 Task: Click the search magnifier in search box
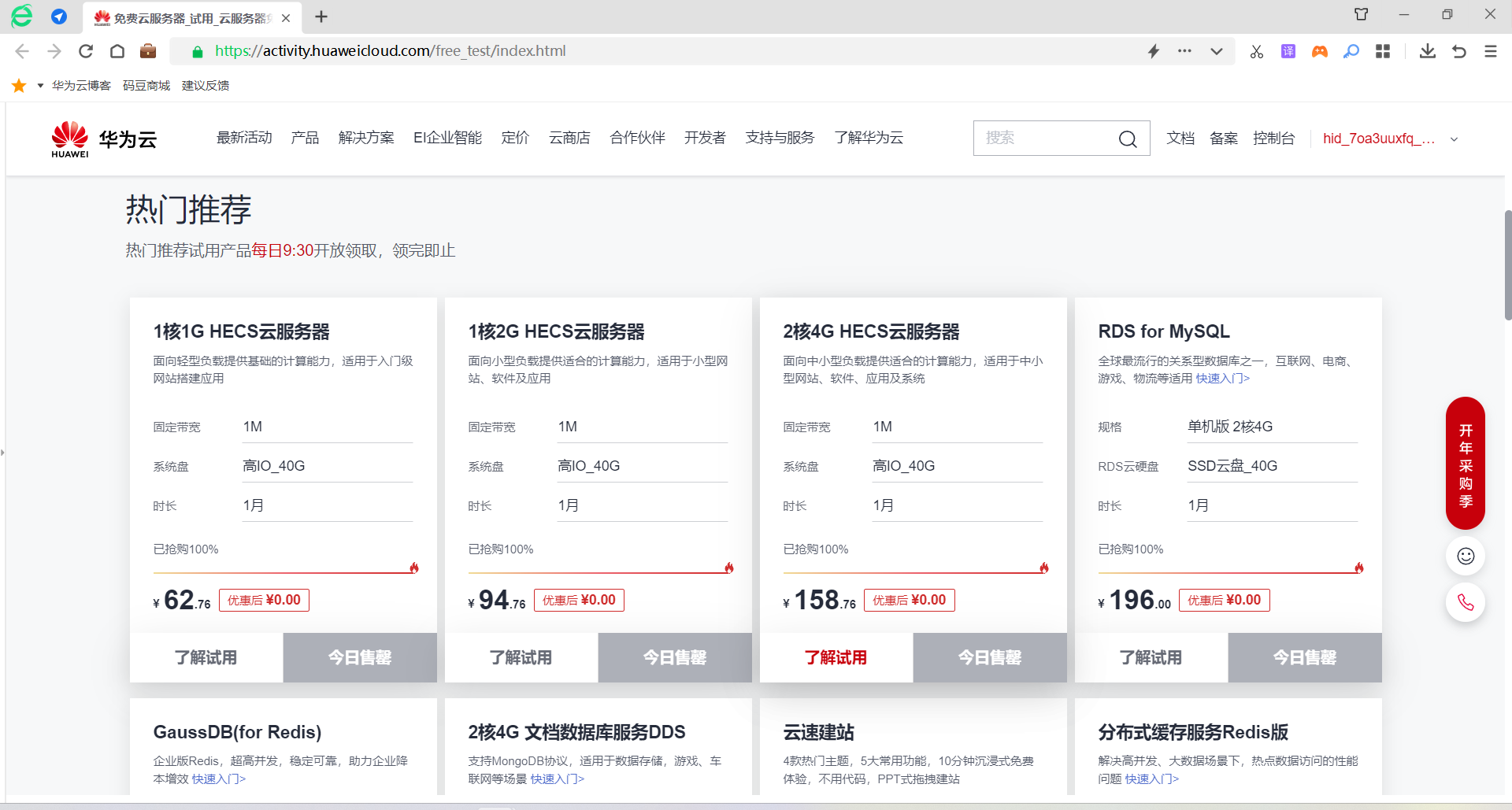1128,139
